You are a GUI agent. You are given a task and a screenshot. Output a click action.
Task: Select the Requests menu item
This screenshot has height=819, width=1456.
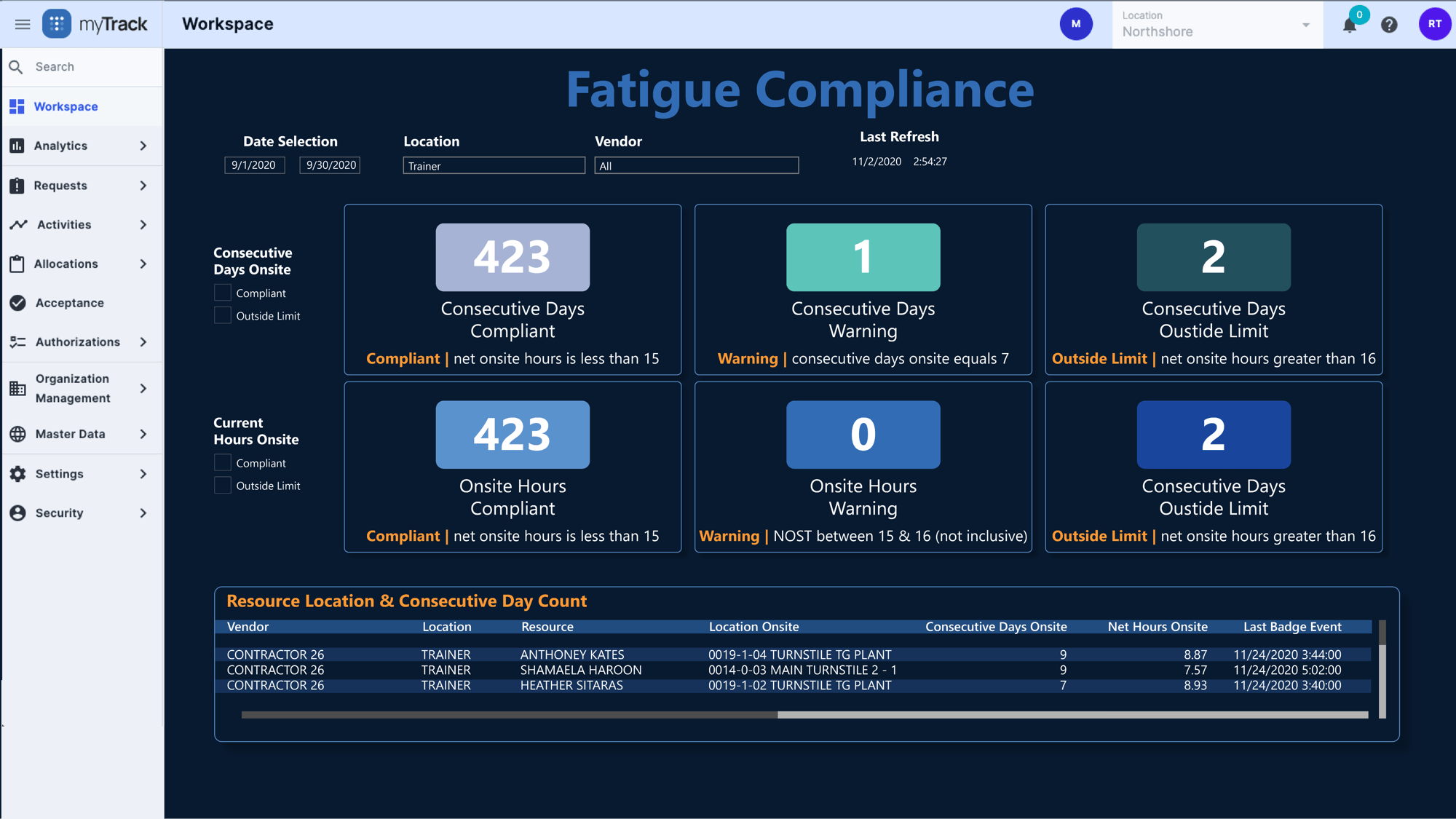coord(82,186)
